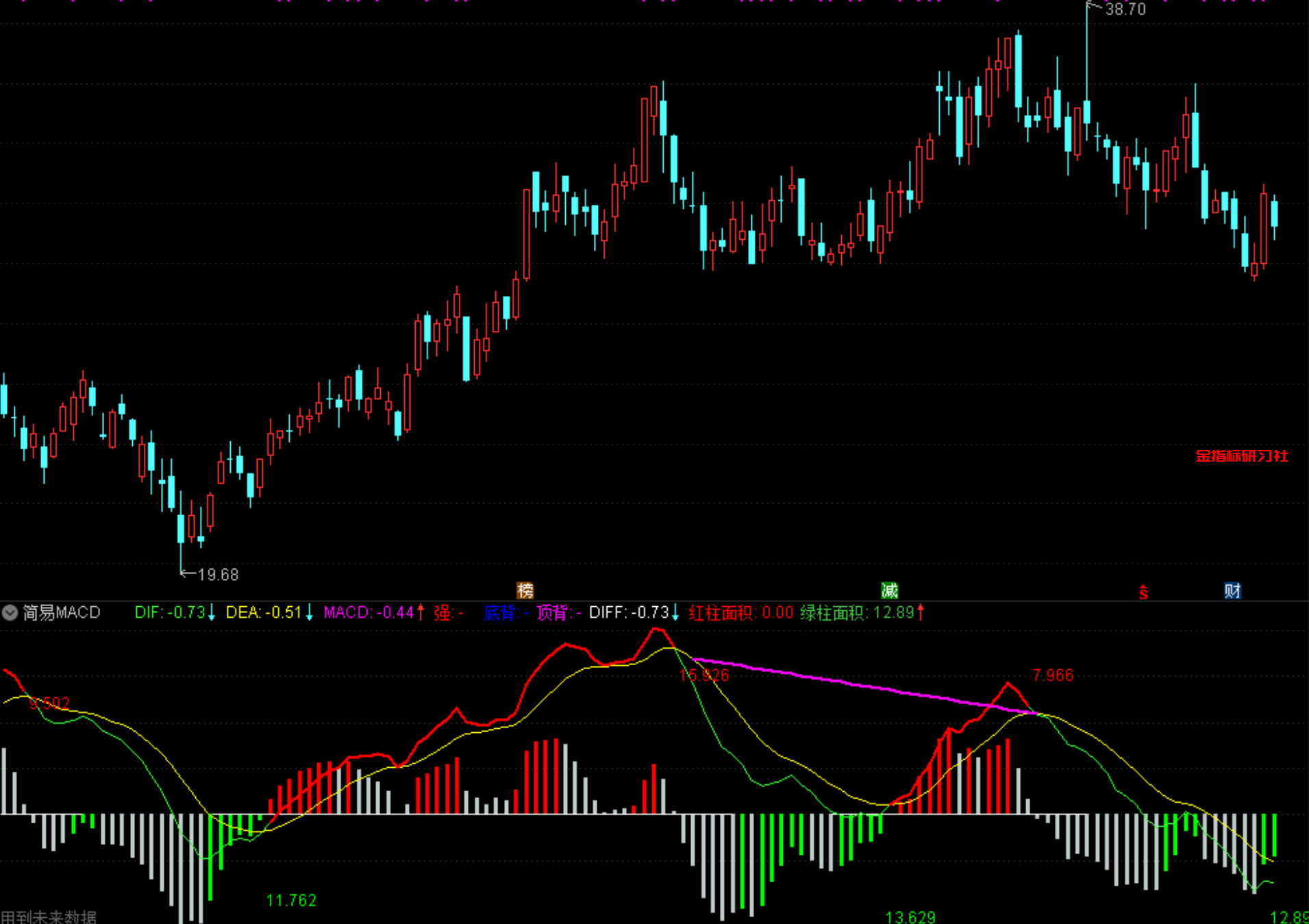This screenshot has width=1309, height=924.
Task: Click the 红柱面积: 0.00 readout
Action: (x=740, y=612)
